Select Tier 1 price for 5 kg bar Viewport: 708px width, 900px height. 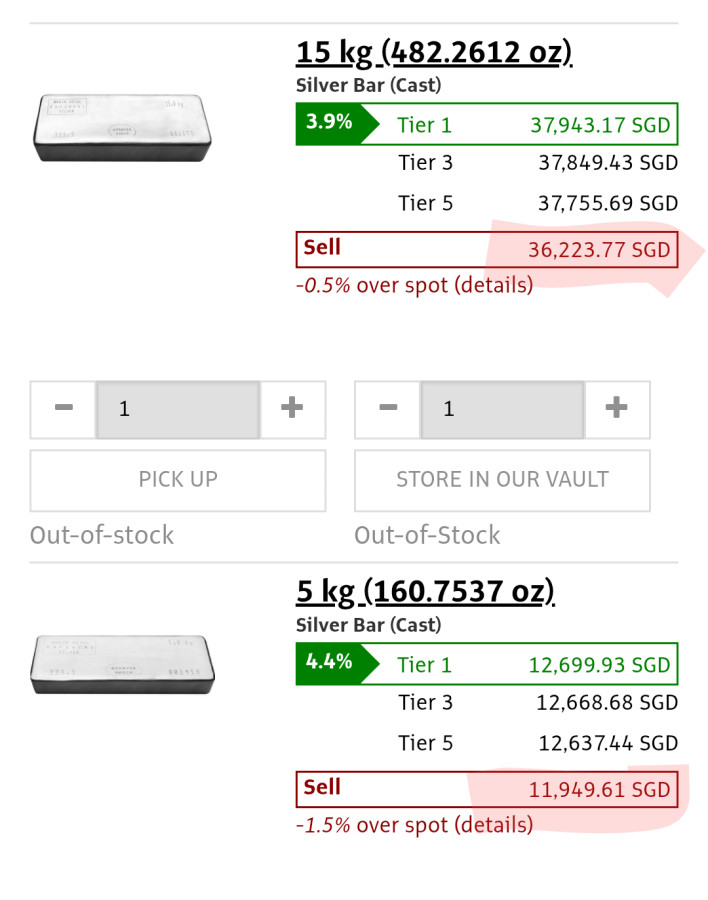pos(487,665)
